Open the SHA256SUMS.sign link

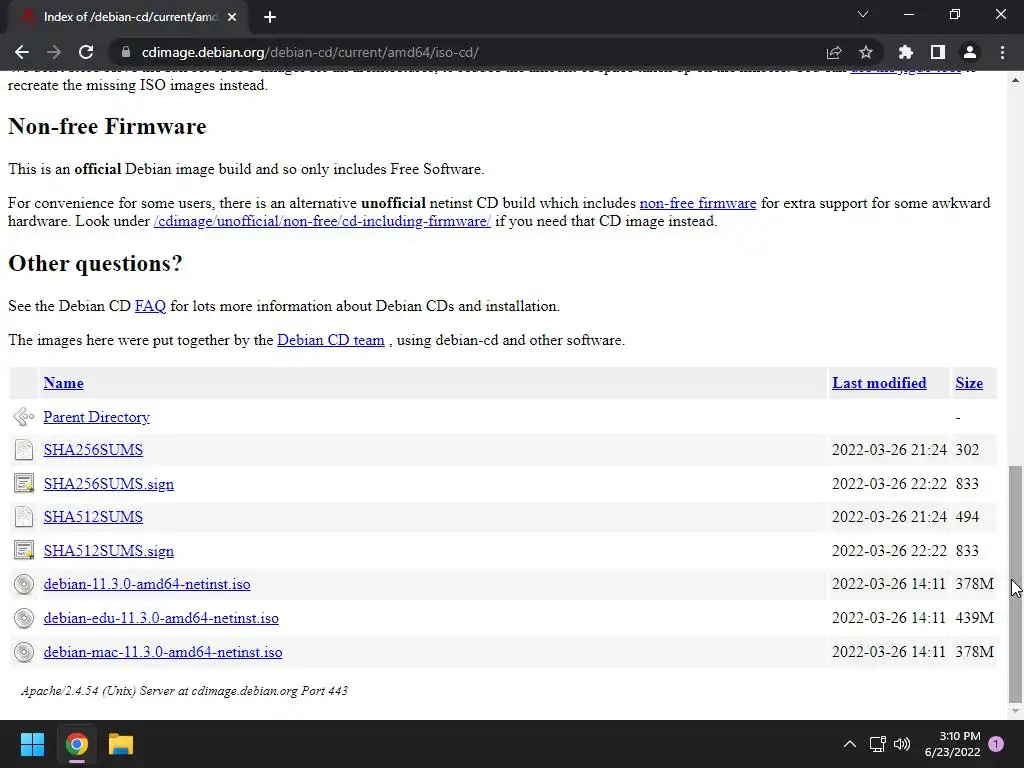(108, 484)
